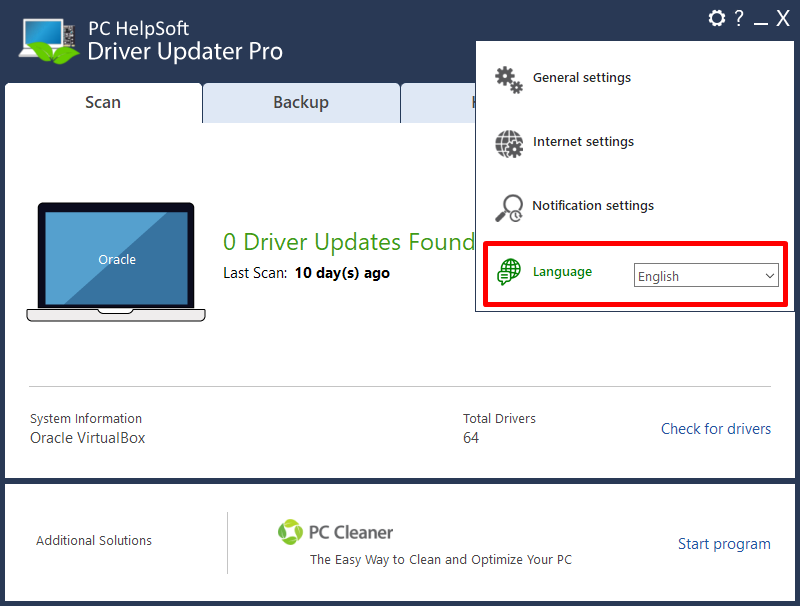Click the PC HelpSoft logo icon
Image resolution: width=800 pixels, height=606 pixels.
[x=49, y=41]
